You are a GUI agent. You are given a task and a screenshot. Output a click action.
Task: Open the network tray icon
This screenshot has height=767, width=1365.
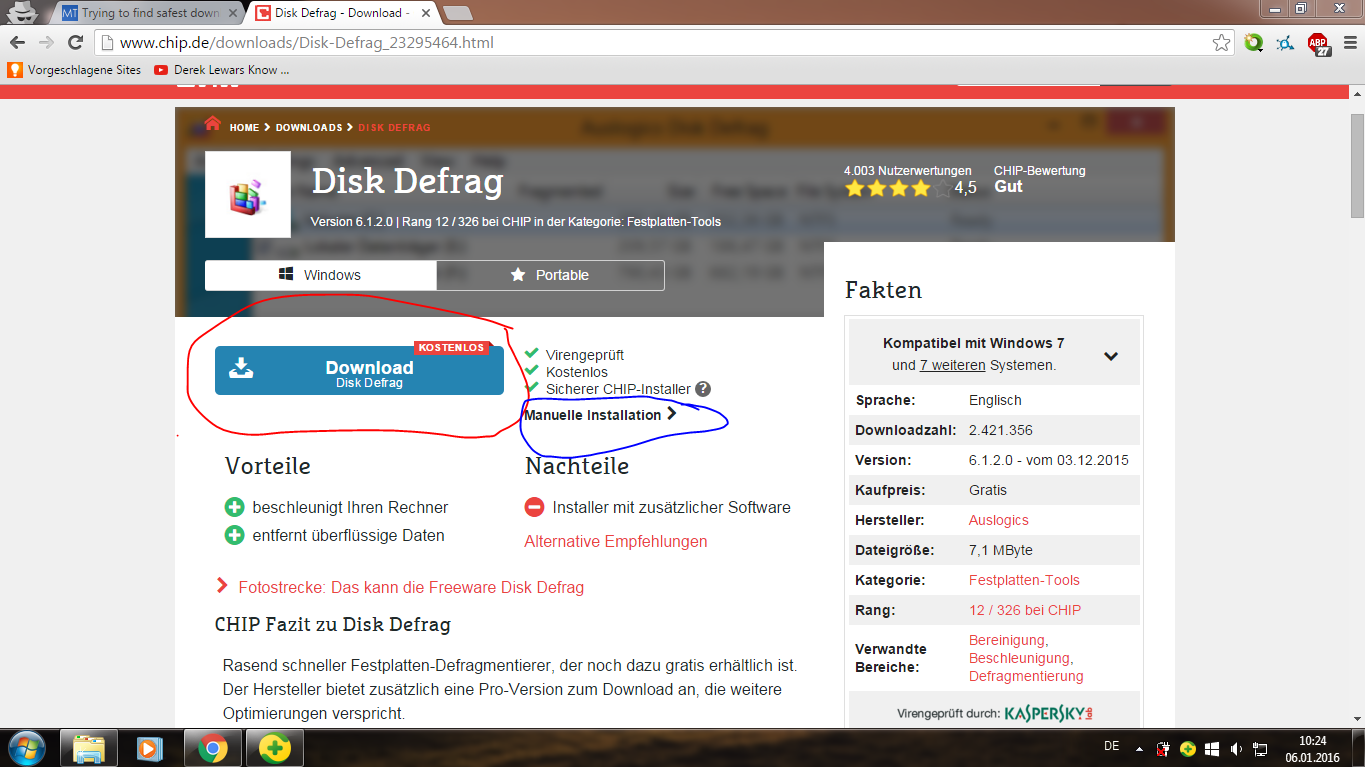(x=1261, y=748)
